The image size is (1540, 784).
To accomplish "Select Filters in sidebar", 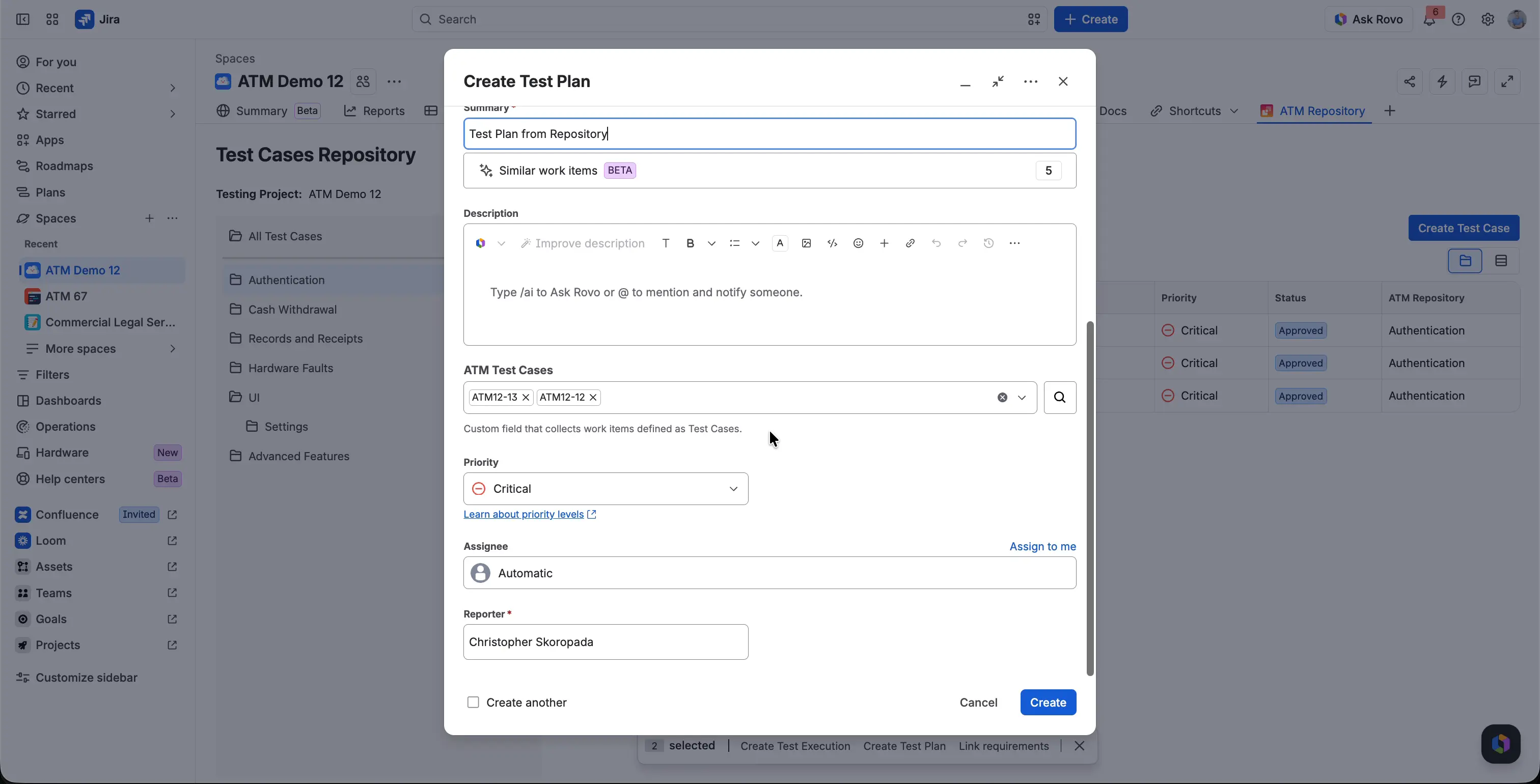I will click(52, 375).
